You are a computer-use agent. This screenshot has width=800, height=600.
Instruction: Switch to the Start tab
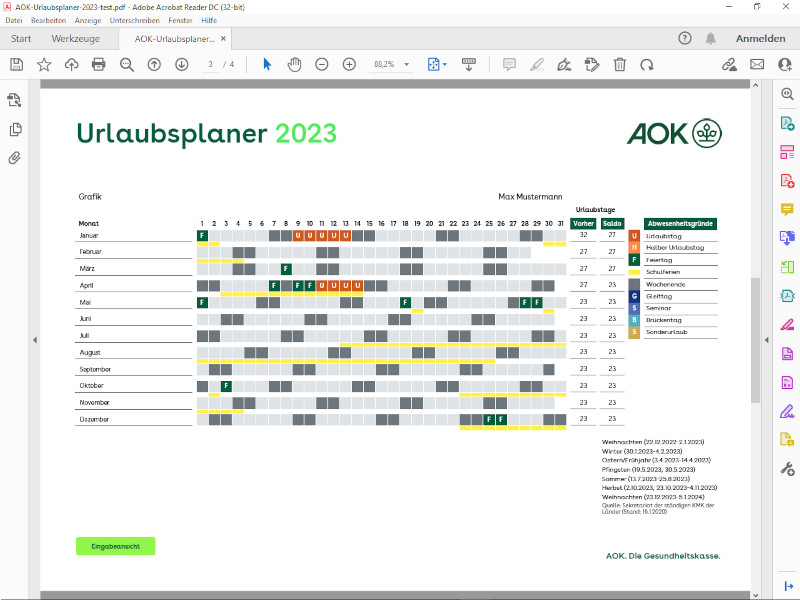coord(21,39)
